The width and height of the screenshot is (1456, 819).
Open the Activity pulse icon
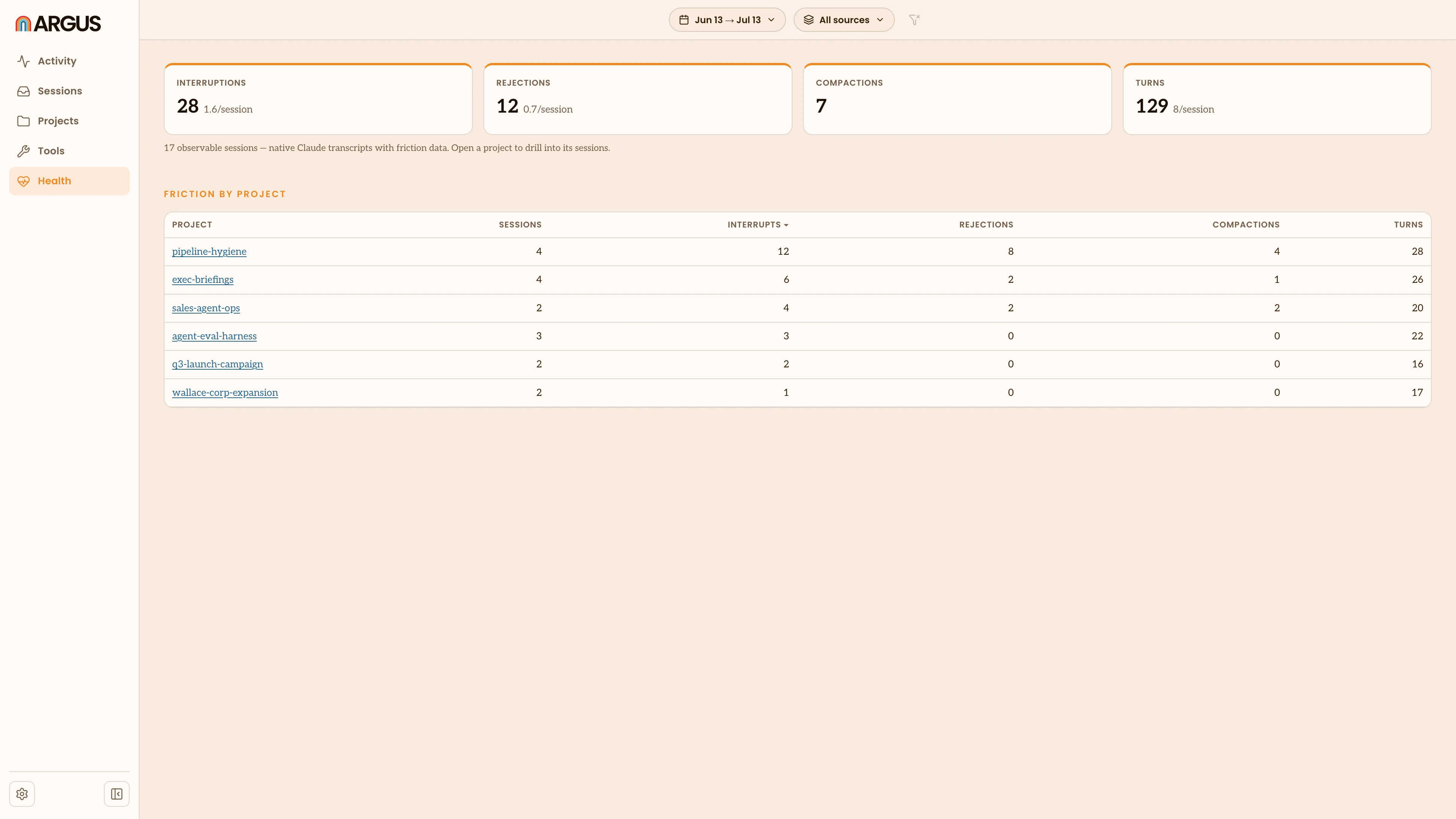[x=23, y=61]
